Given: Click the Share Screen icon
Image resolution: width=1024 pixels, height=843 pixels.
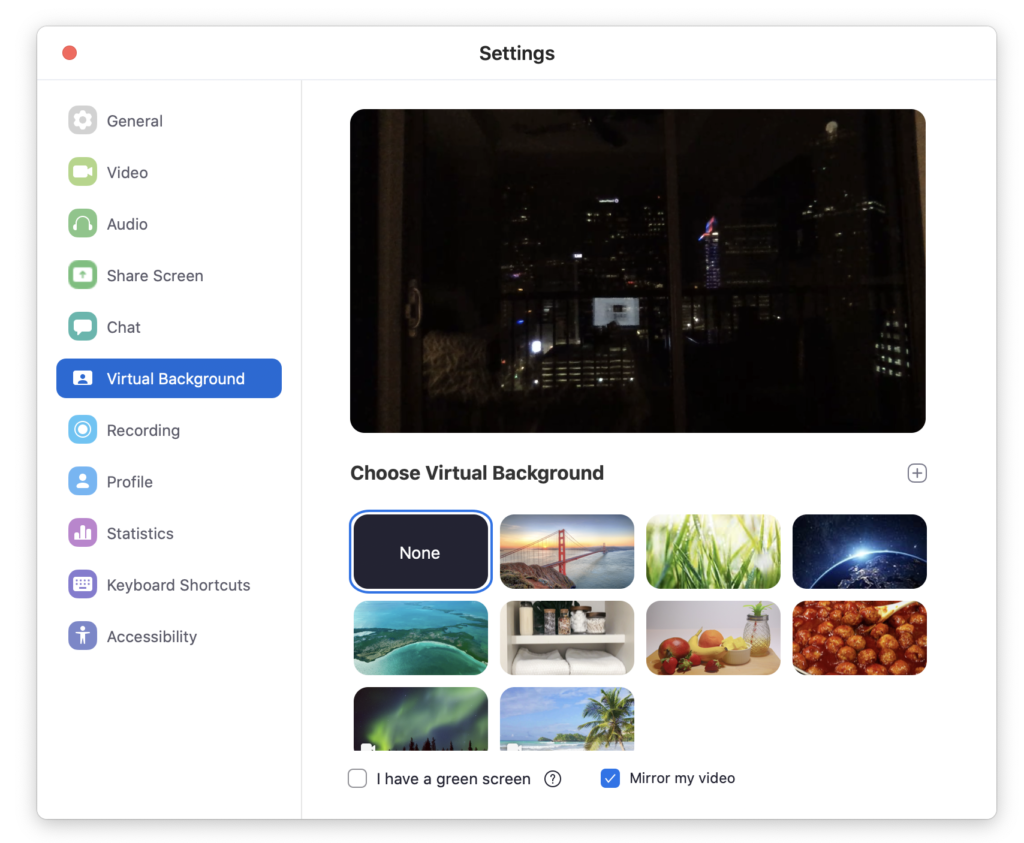Looking at the screenshot, I should click(82, 275).
